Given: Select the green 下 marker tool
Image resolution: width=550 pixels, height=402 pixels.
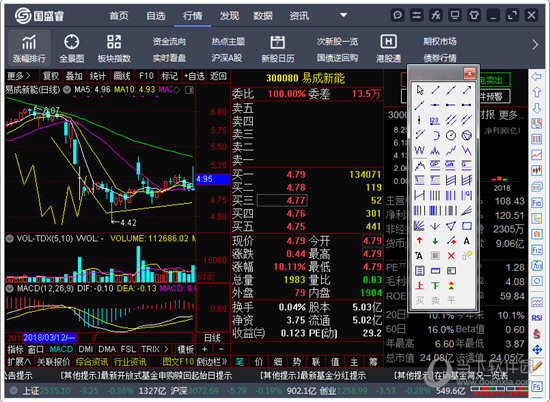Looking at the screenshot, I should (435, 286).
